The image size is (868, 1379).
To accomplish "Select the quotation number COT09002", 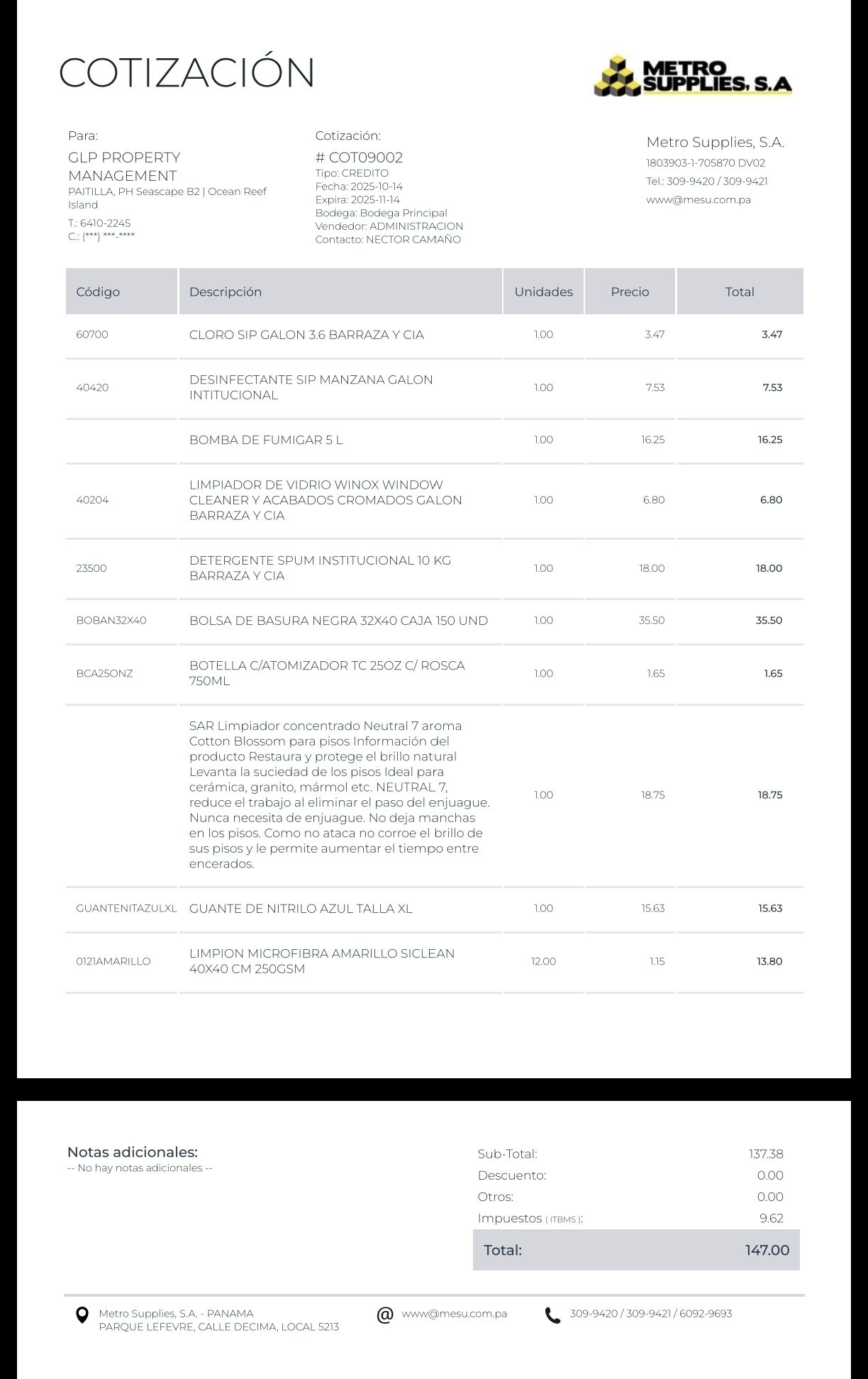I will click(x=359, y=157).
